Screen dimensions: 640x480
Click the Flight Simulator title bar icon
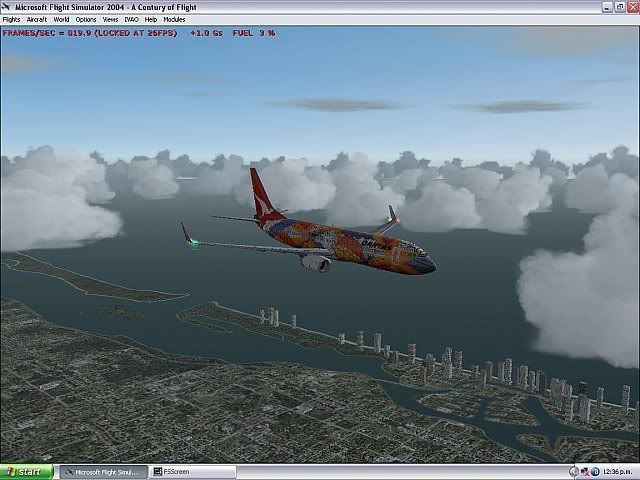tap(7, 6)
